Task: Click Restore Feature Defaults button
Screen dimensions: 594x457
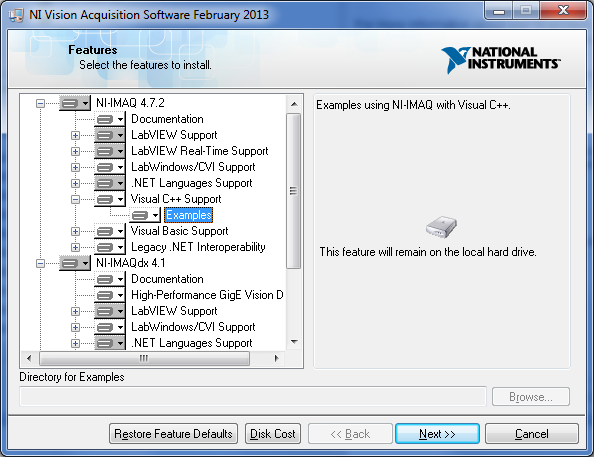Action: pyautogui.click(x=174, y=434)
